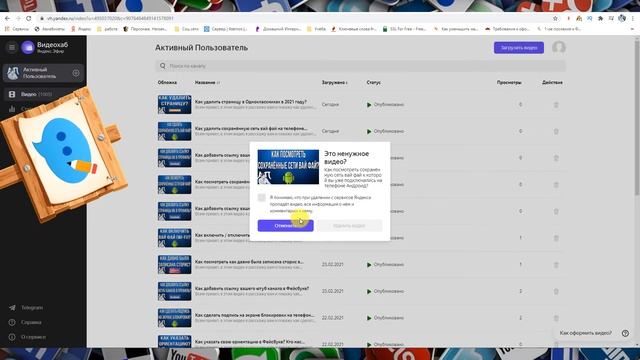Image resolution: width=640 pixels, height=360 pixels.
Task: Open title Как сделать подпись на экране блокировки
Action: tap(255, 315)
